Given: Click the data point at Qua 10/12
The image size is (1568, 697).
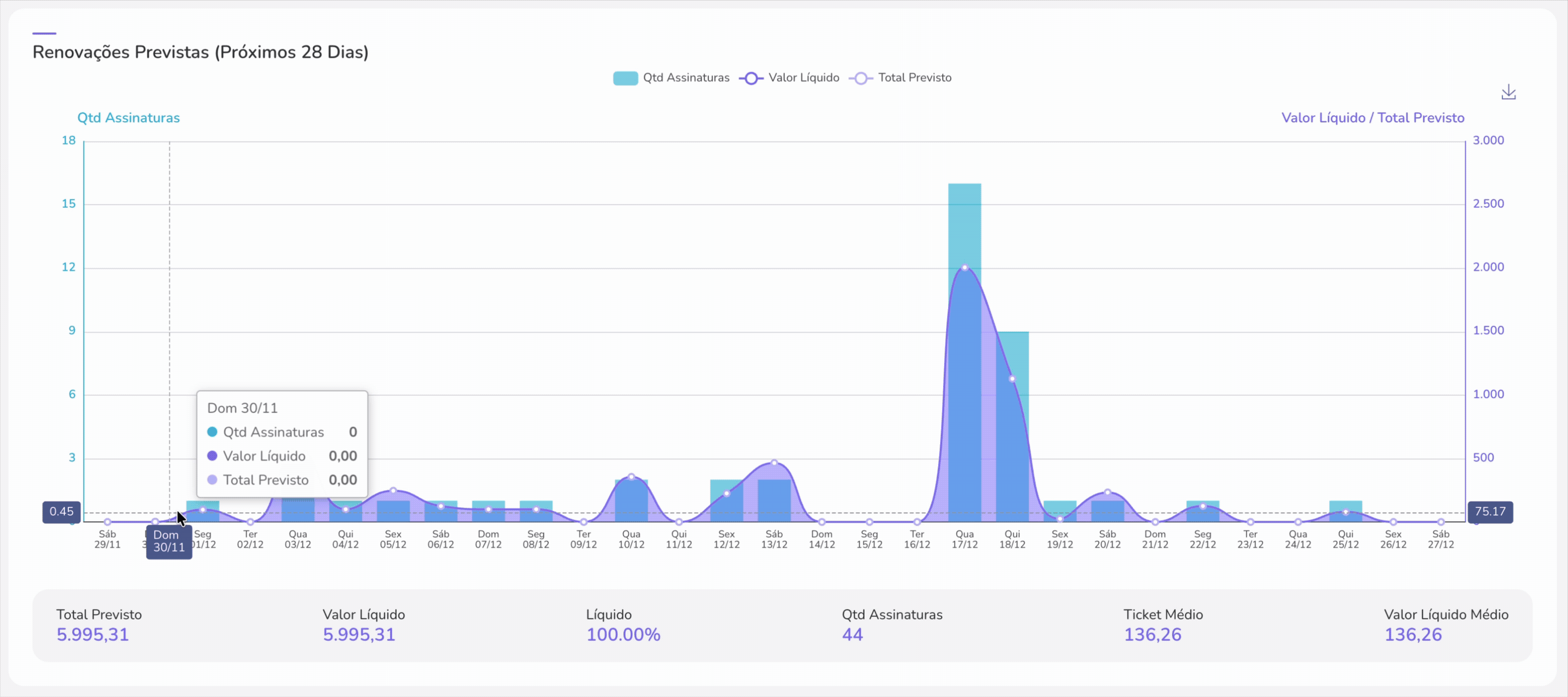Looking at the screenshot, I should point(631,477).
